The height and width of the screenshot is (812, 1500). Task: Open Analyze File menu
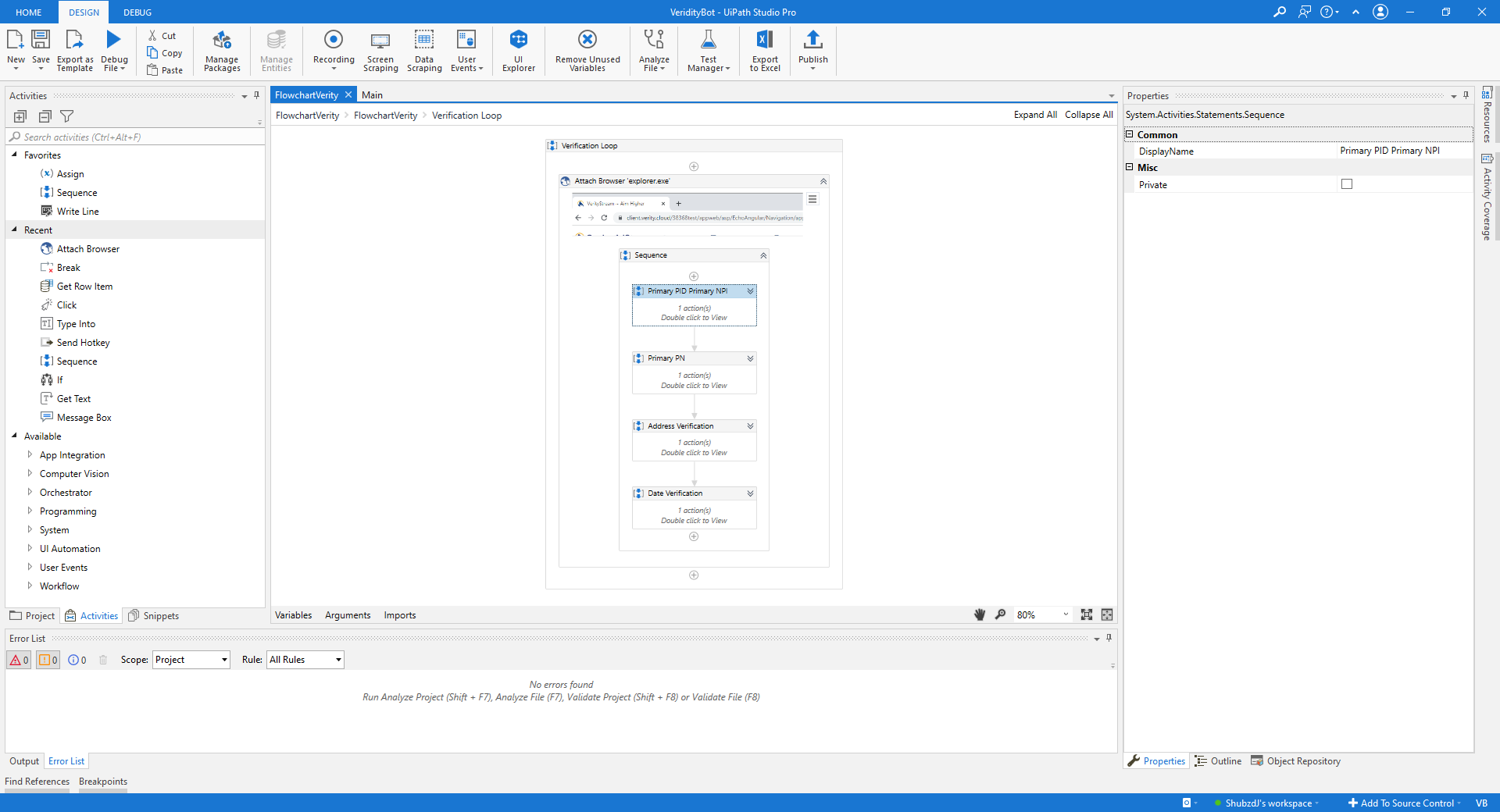coord(654,50)
